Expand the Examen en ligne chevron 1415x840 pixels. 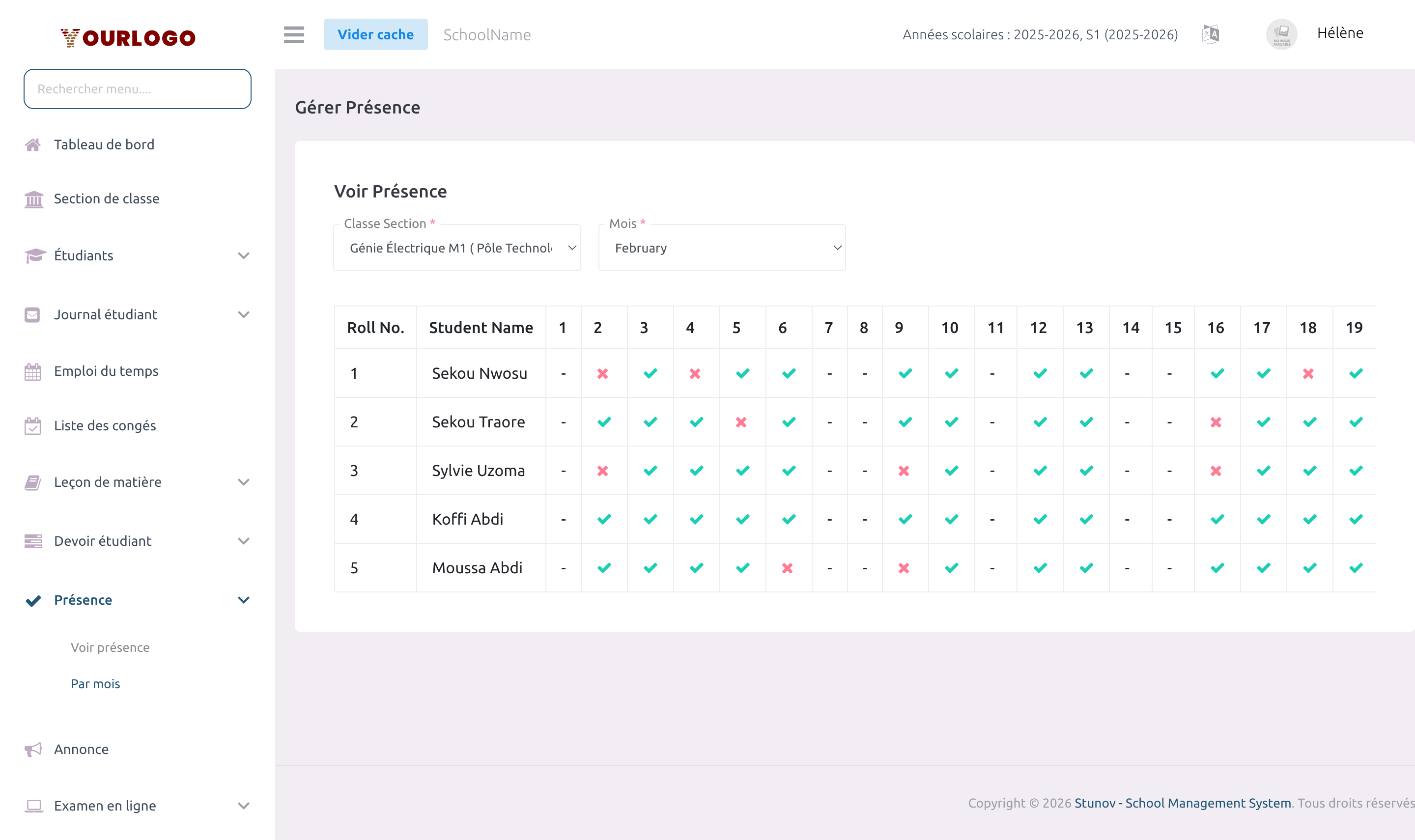243,806
